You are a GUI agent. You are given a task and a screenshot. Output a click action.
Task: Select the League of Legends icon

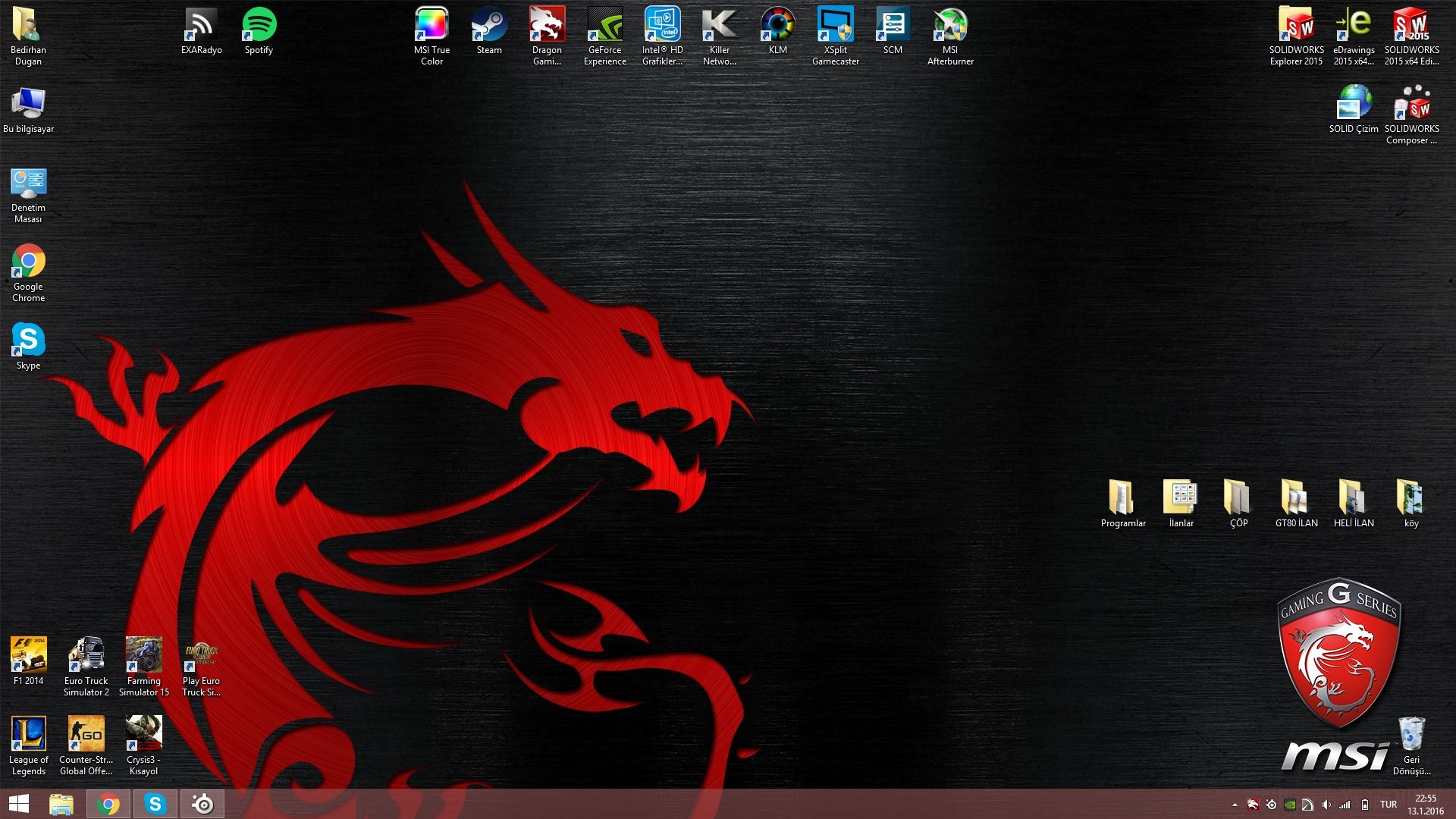(x=28, y=734)
